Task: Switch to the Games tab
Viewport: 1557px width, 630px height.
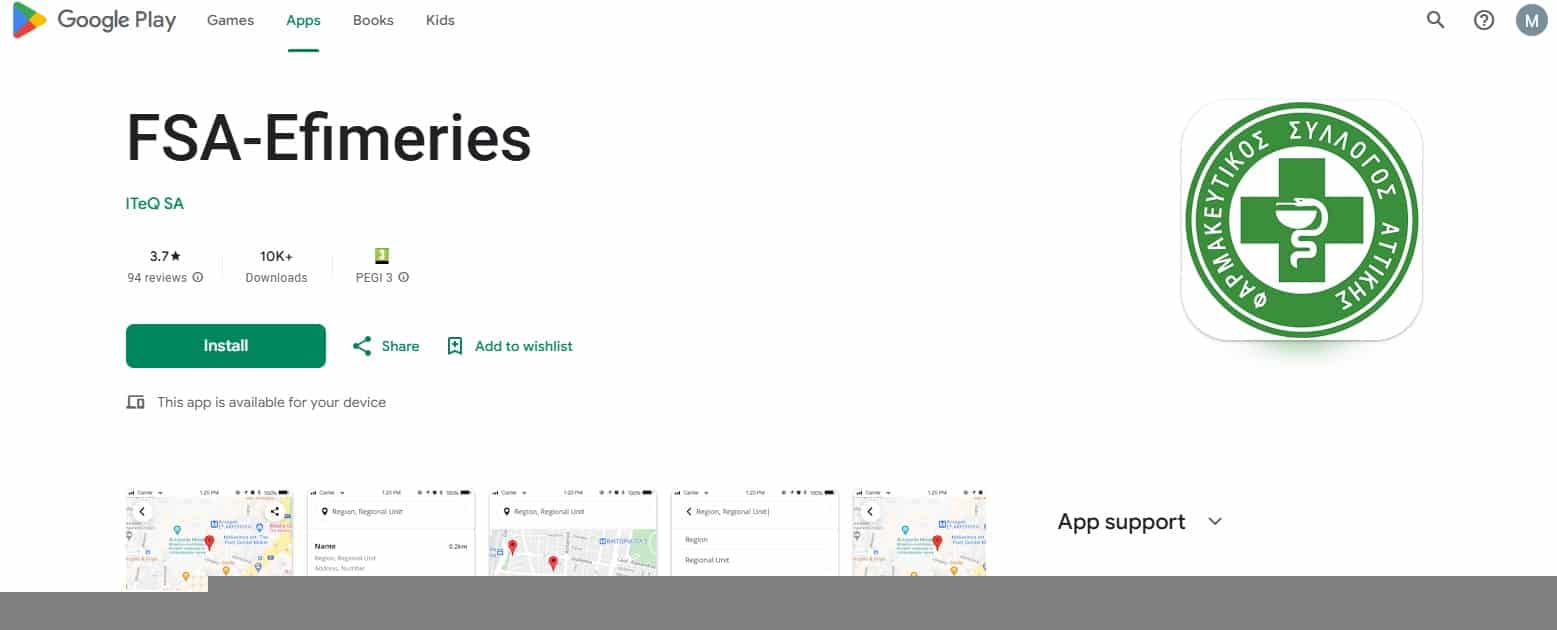Action: [x=230, y=20]
